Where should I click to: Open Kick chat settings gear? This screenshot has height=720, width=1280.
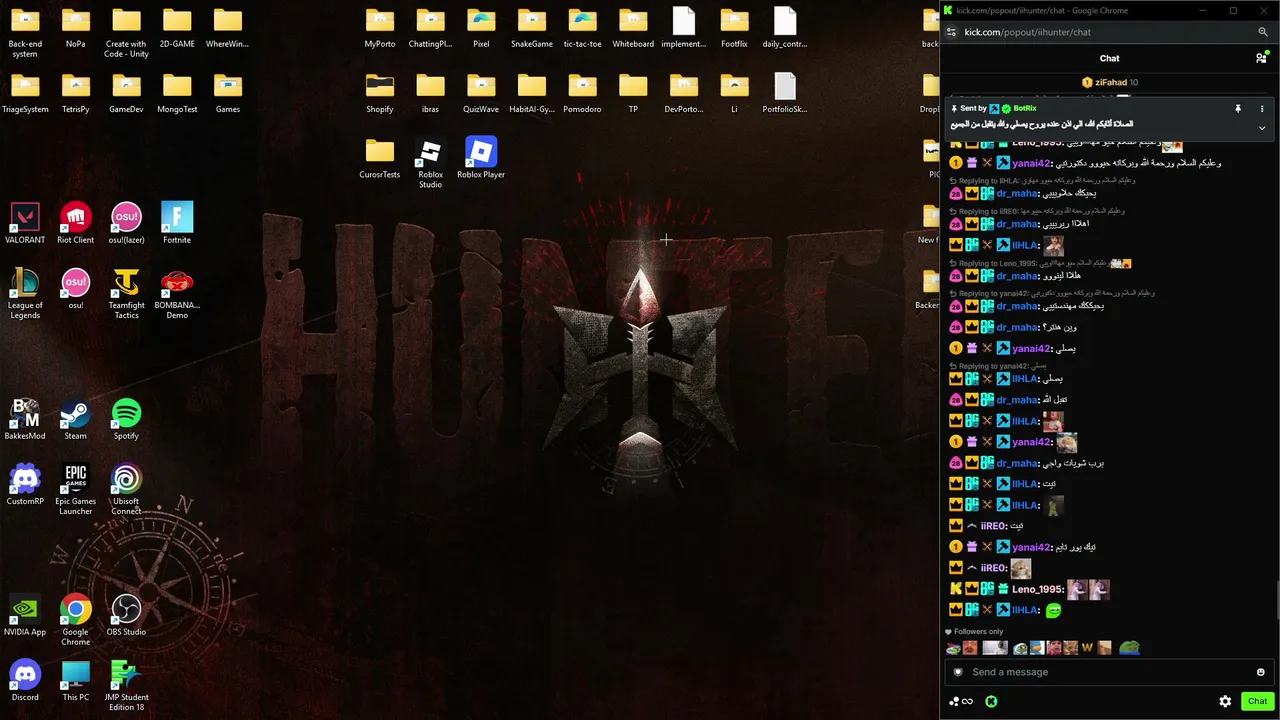(x=1225, y=701)
